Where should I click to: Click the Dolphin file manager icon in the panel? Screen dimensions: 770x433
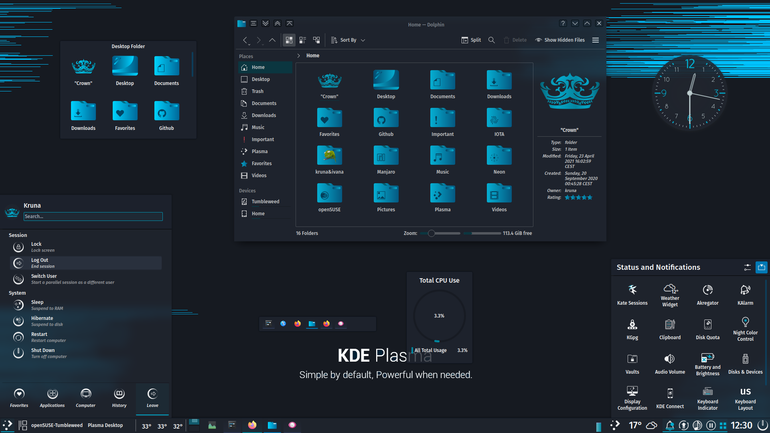(x=272, y=425)
